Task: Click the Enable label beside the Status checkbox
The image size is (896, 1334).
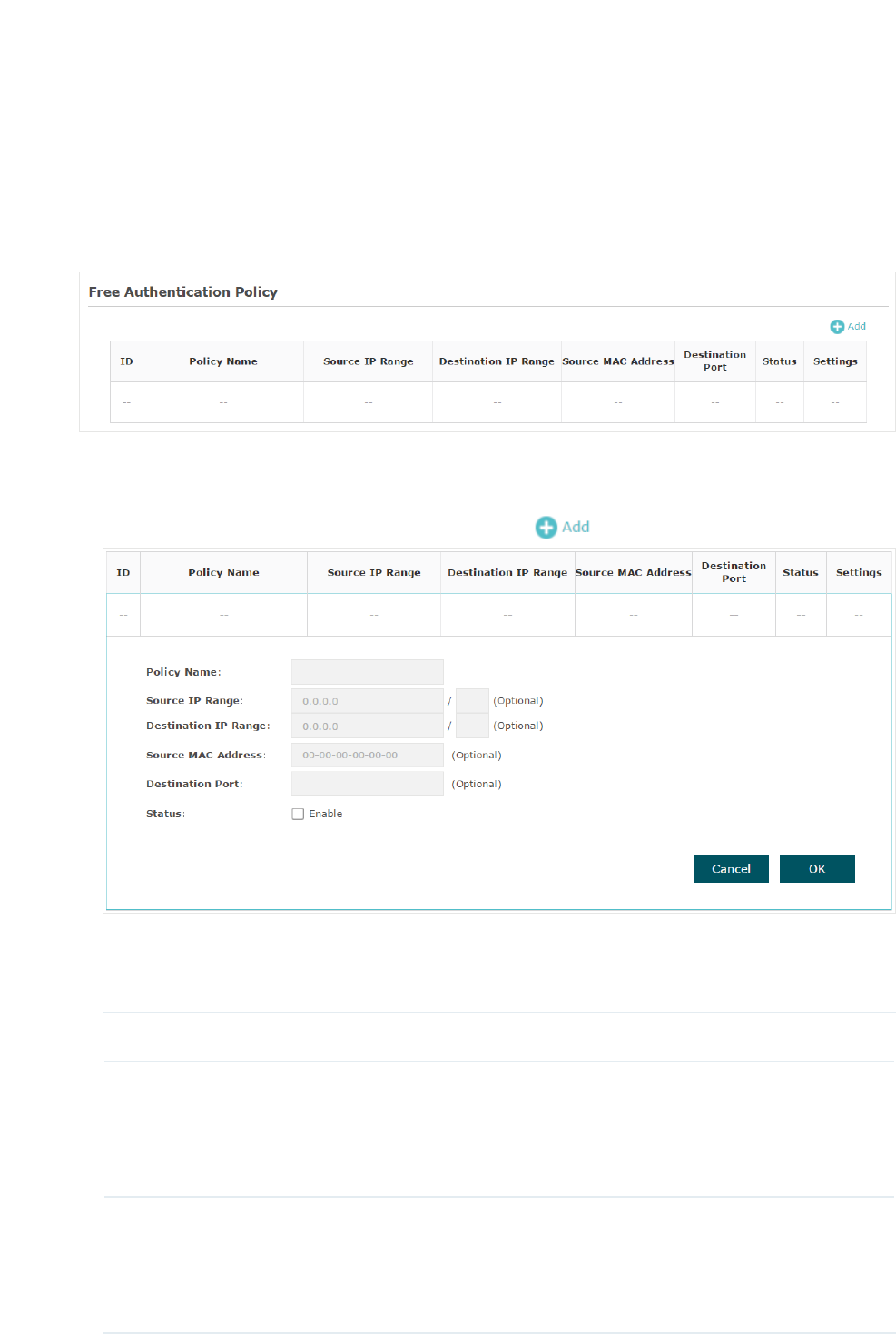Action: click(x=326, y=814)
